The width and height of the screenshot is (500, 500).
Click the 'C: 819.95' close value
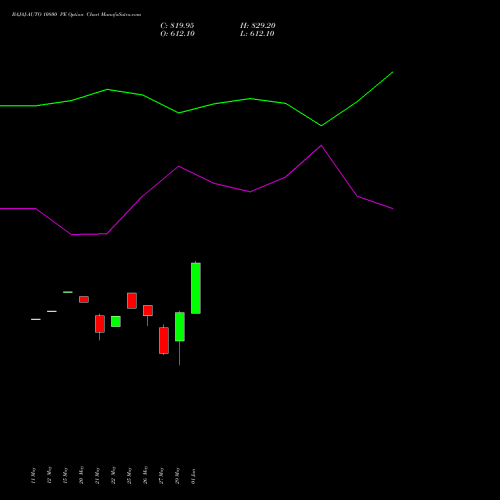(x=177, y=26)
